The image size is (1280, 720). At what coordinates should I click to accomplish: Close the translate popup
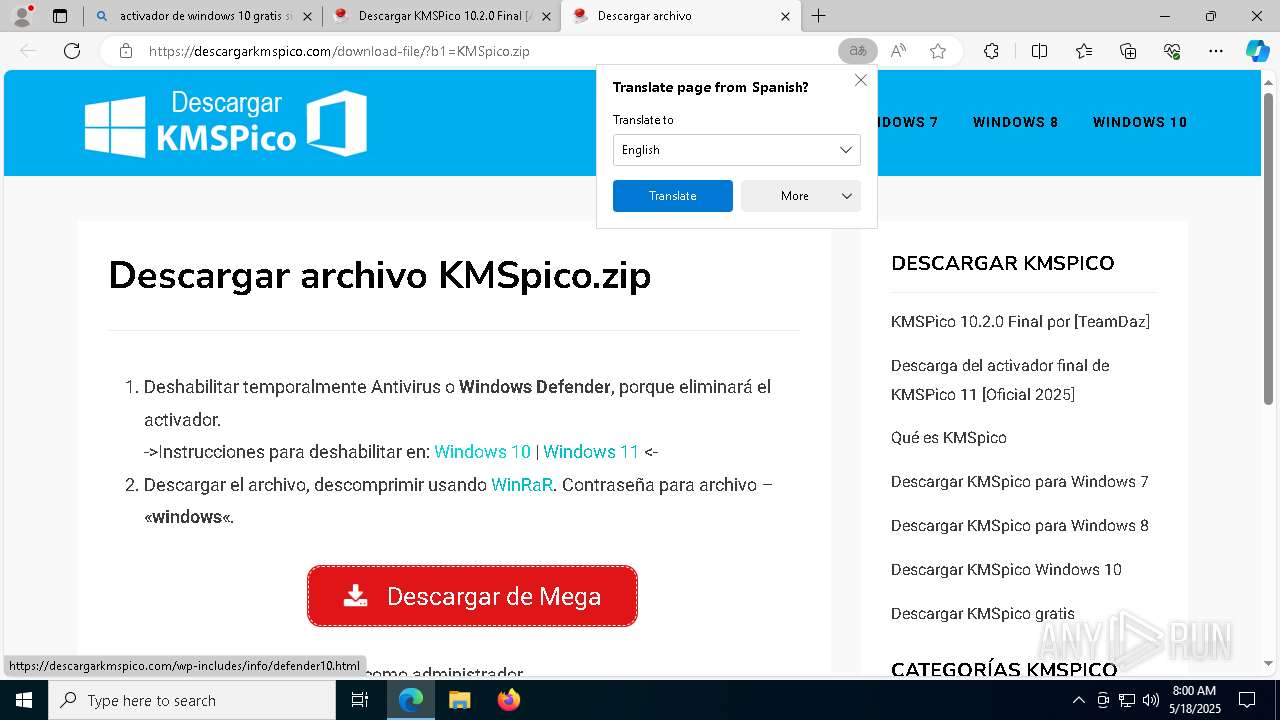pyautogui.click(x=860, y=80)
